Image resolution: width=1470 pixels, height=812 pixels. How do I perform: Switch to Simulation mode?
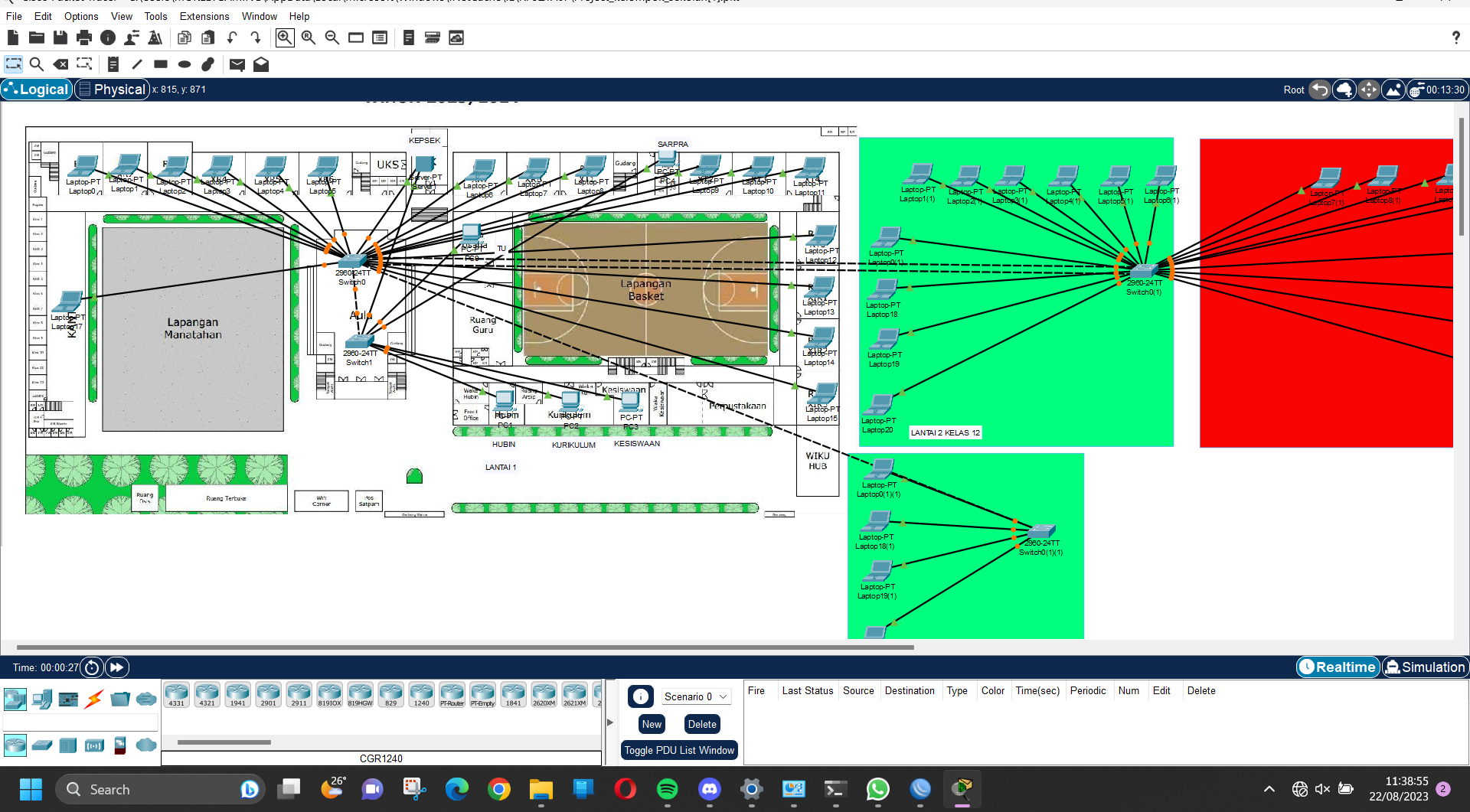point(1425,667)
